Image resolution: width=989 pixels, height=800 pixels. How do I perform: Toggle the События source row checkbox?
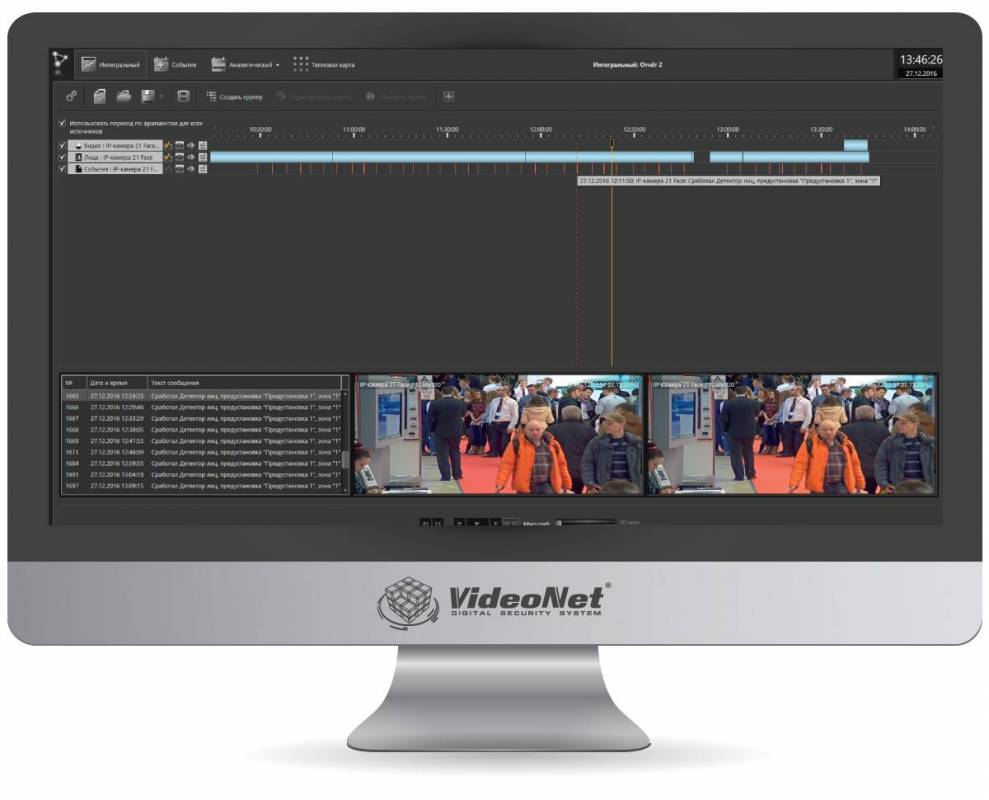click(62, 169)
